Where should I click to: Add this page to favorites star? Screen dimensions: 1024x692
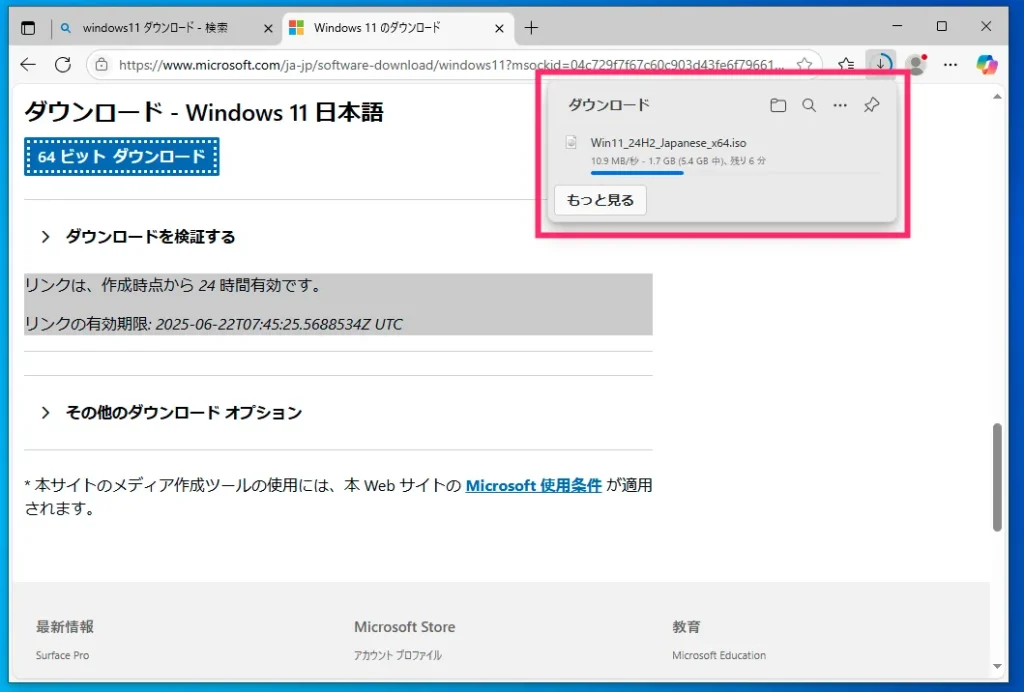pyautogui.click(x=805, y=65)
